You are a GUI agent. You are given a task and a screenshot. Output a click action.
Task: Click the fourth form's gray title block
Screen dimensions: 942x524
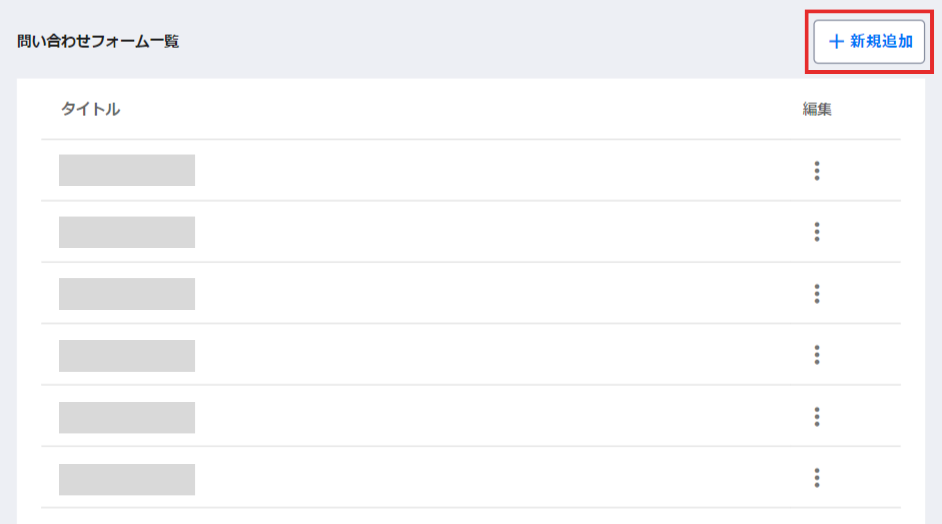pos(127,355)
